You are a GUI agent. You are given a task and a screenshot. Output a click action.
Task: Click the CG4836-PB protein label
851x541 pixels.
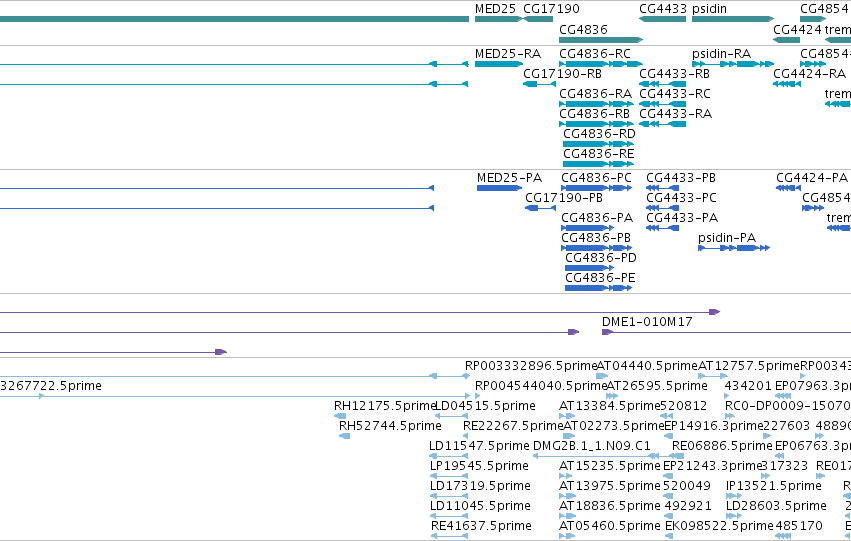[x=596, y=238]
